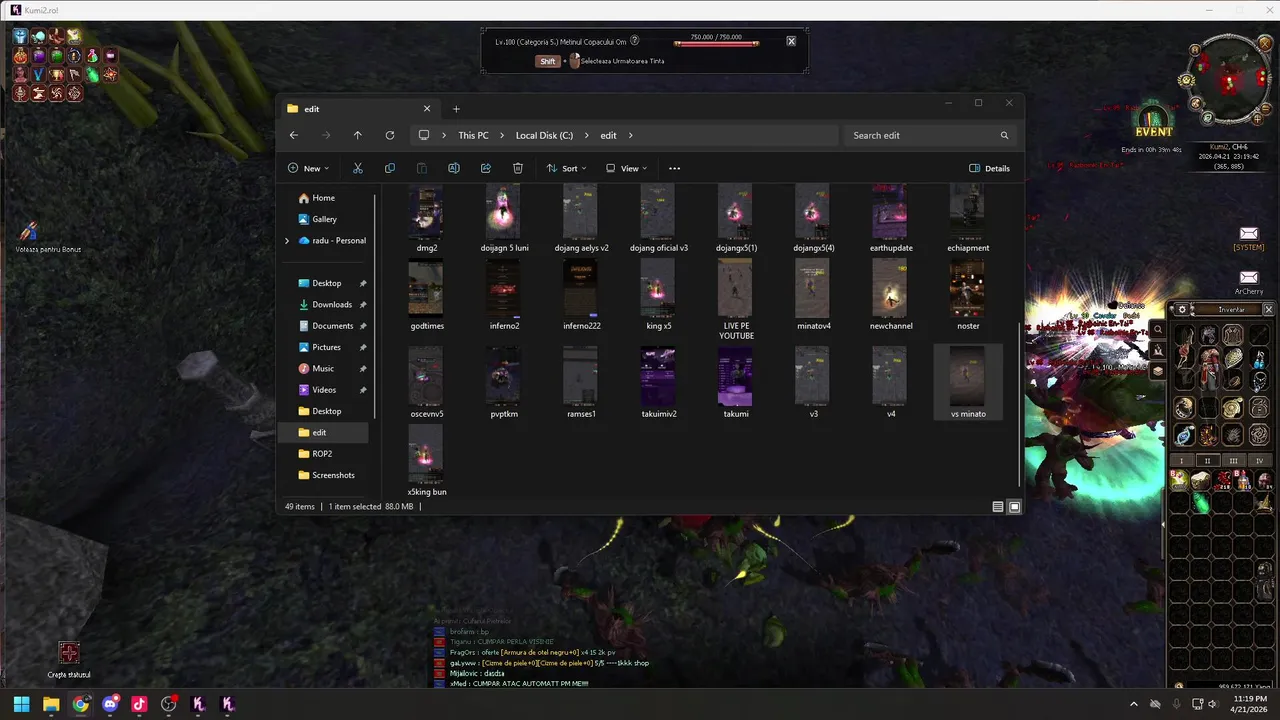This screenshot has width=1280, height=720.
Task: Open Google Chrome from the taskbar
Action: [x=81, y=704]
